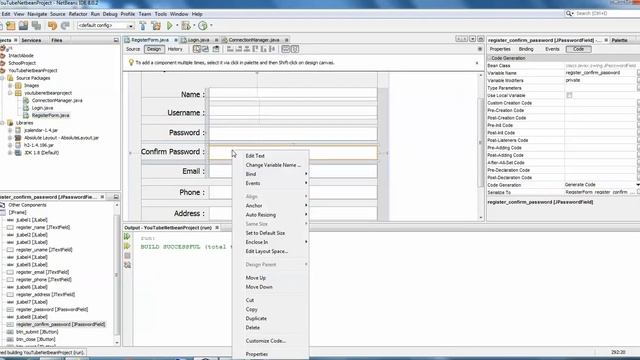Switch to the Source view button
Viewport: 640px width, 360px height.
click(x=133, y=49)
